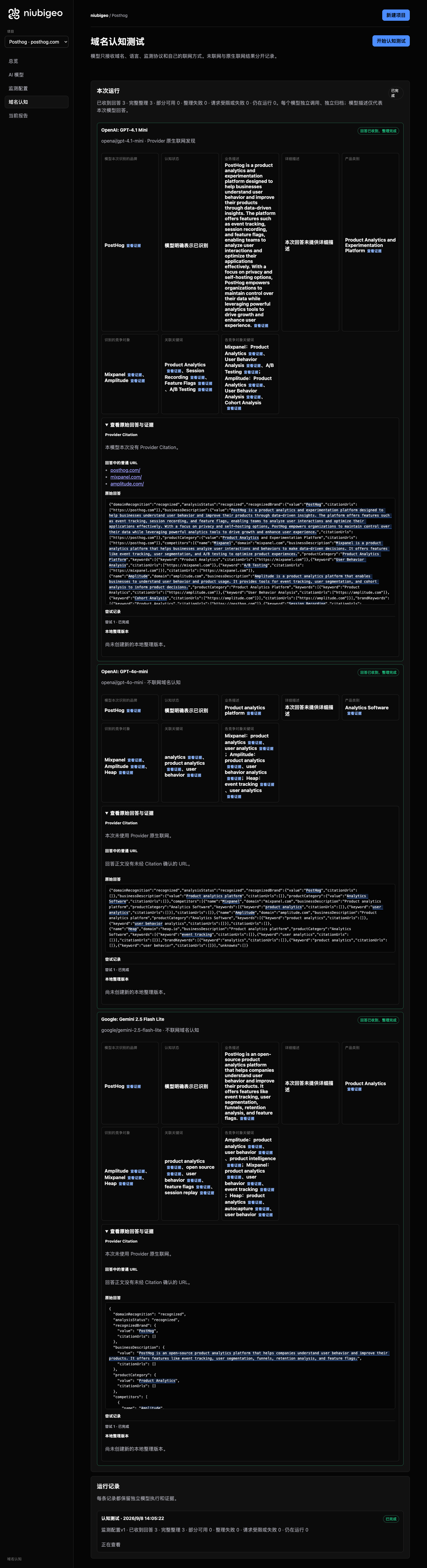Click the OpenAI: GPT-4o-mini heading
427x1568 pixels.
tap(124, 672)
